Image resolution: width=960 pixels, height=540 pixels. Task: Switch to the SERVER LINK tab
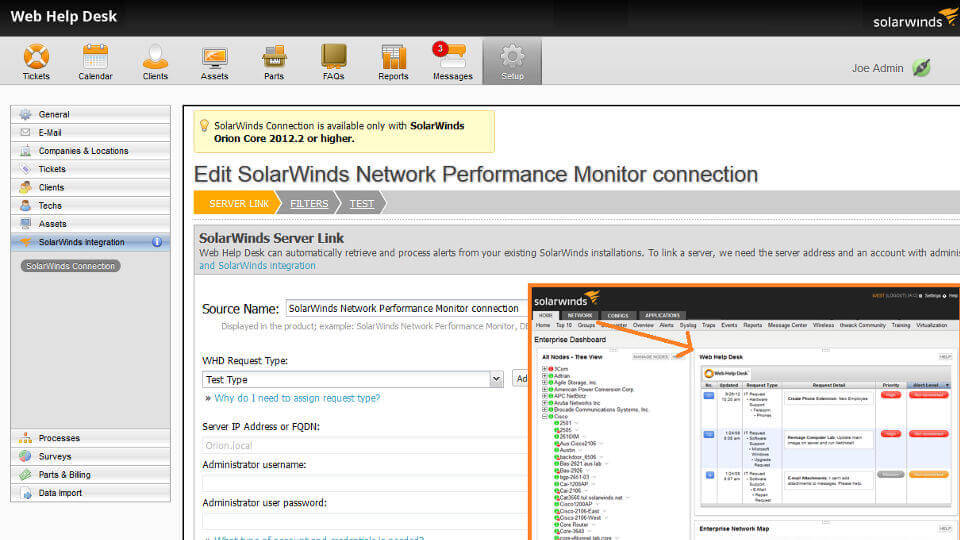click(x=238, y=203)
